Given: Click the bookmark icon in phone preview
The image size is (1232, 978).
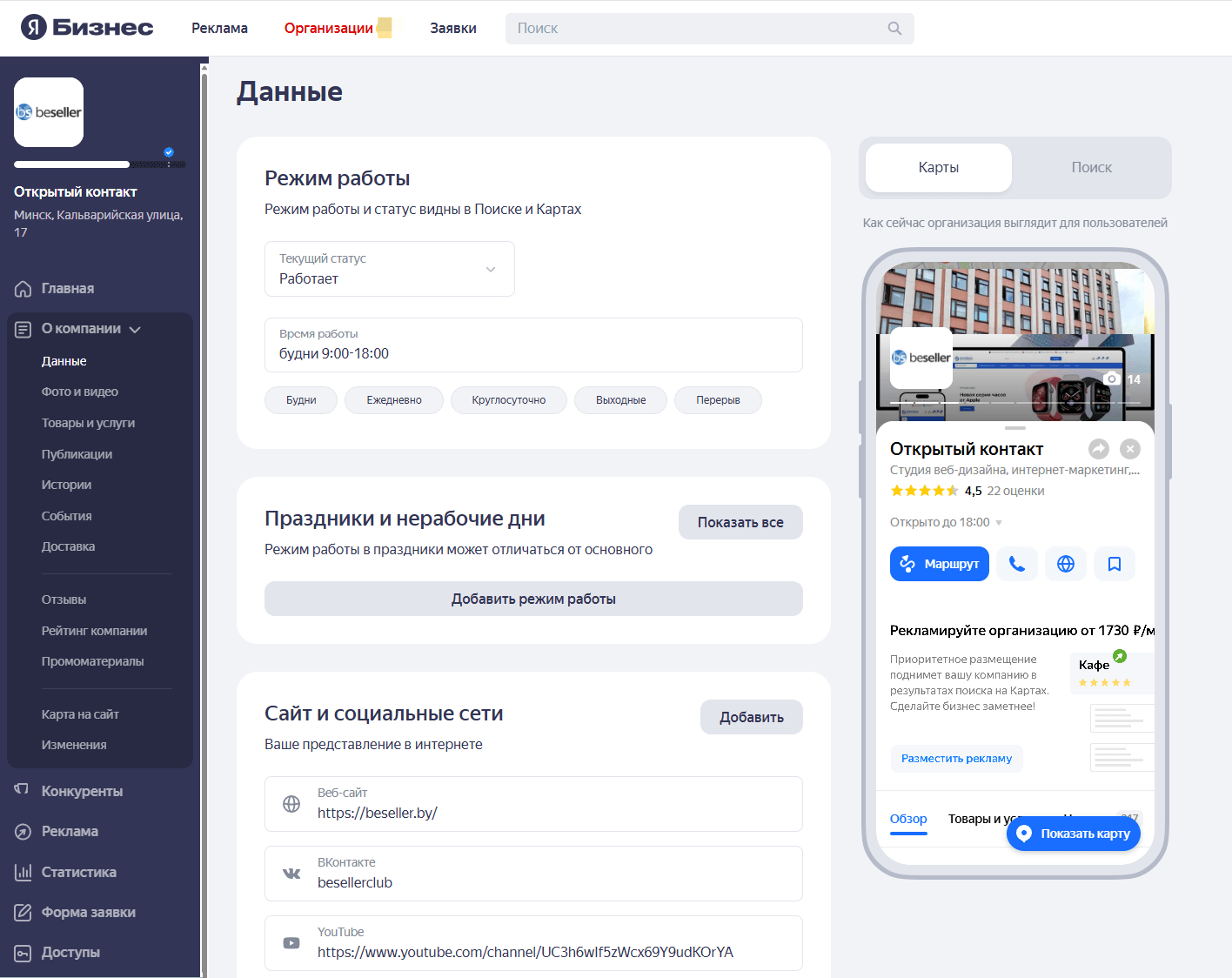Looking at the screenshot, I should pos(1115,564).
